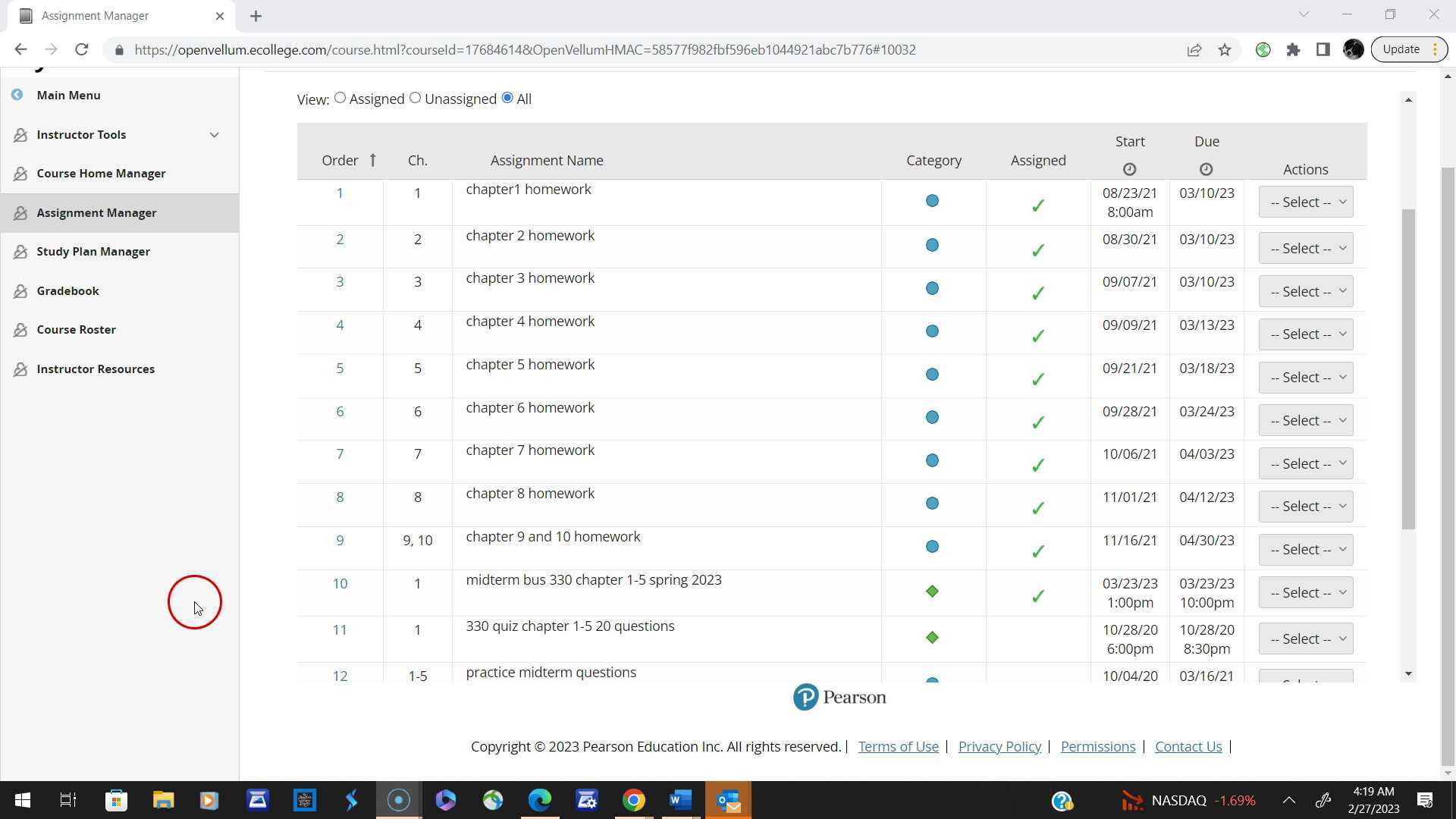Open assignment order number 10 link
This screenshot has height=819, width=1456.
tap(340, 584)
